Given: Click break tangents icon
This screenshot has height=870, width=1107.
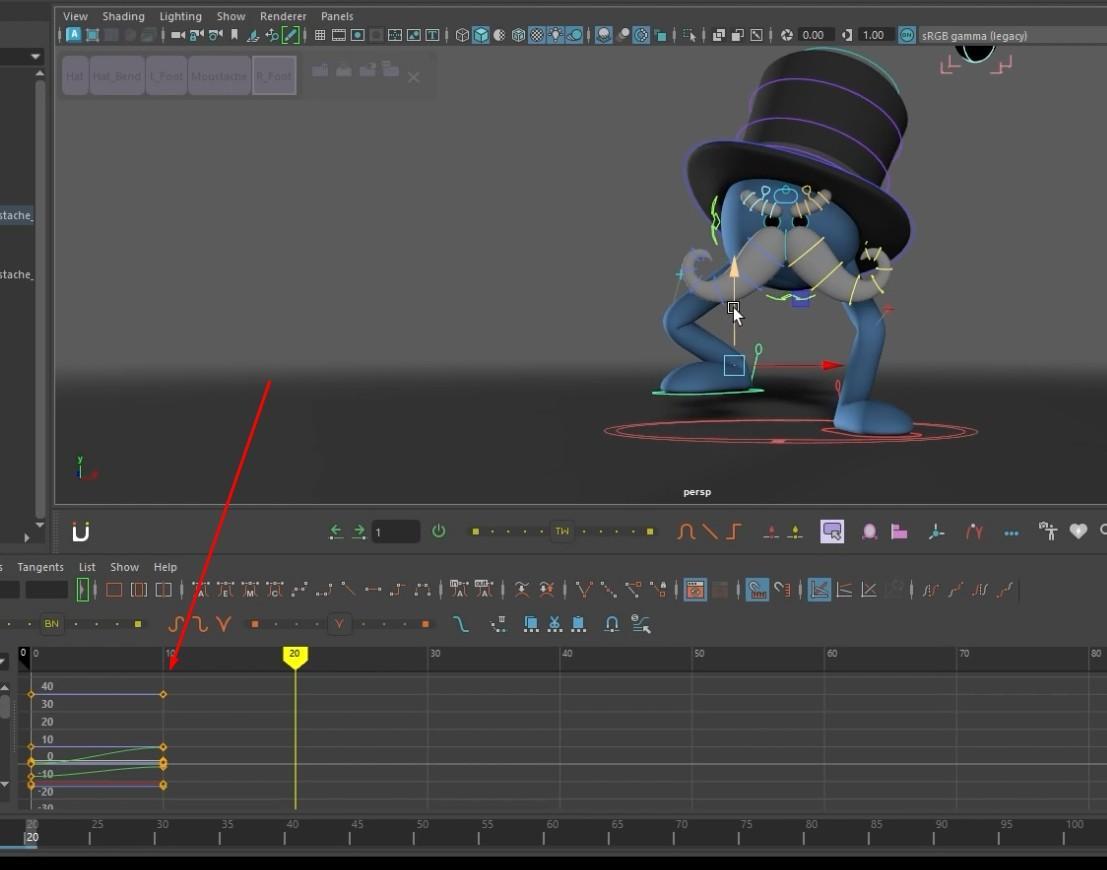Looking at the screenshot, I should pyautogui.click(x=583, y=590).
